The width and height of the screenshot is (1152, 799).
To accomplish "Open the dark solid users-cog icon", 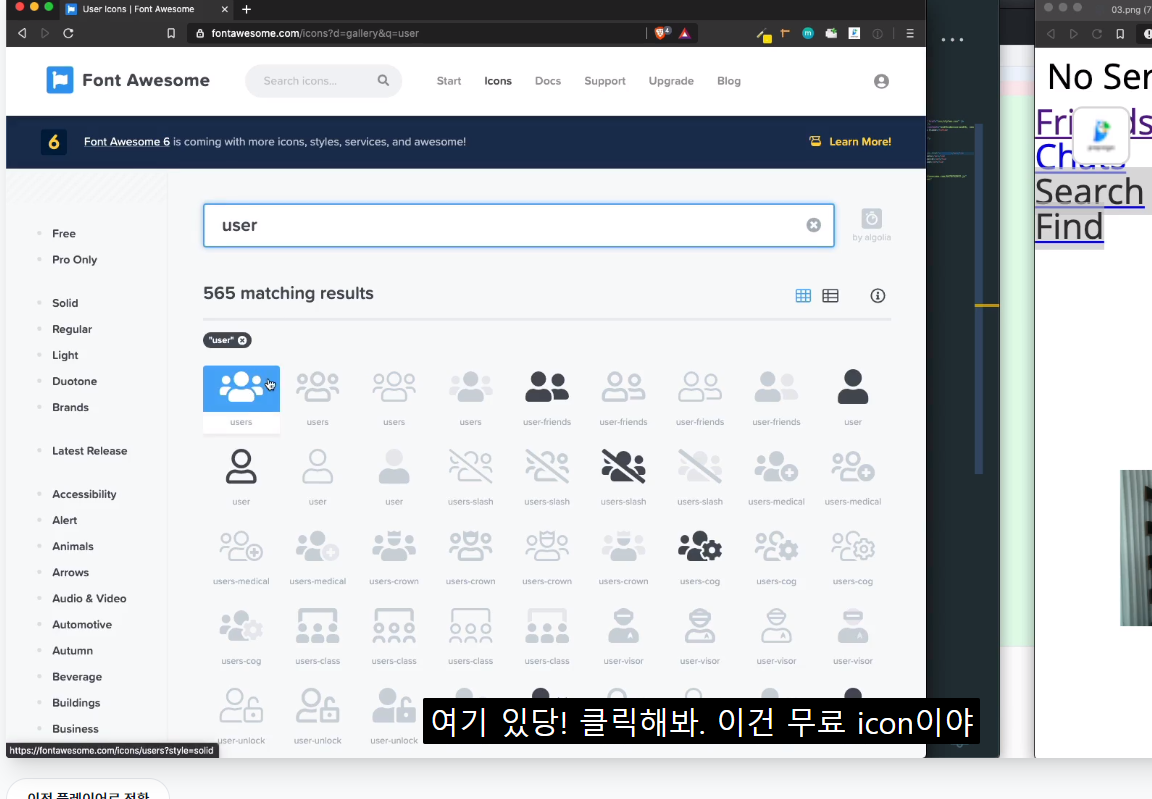I will point(699,546).
